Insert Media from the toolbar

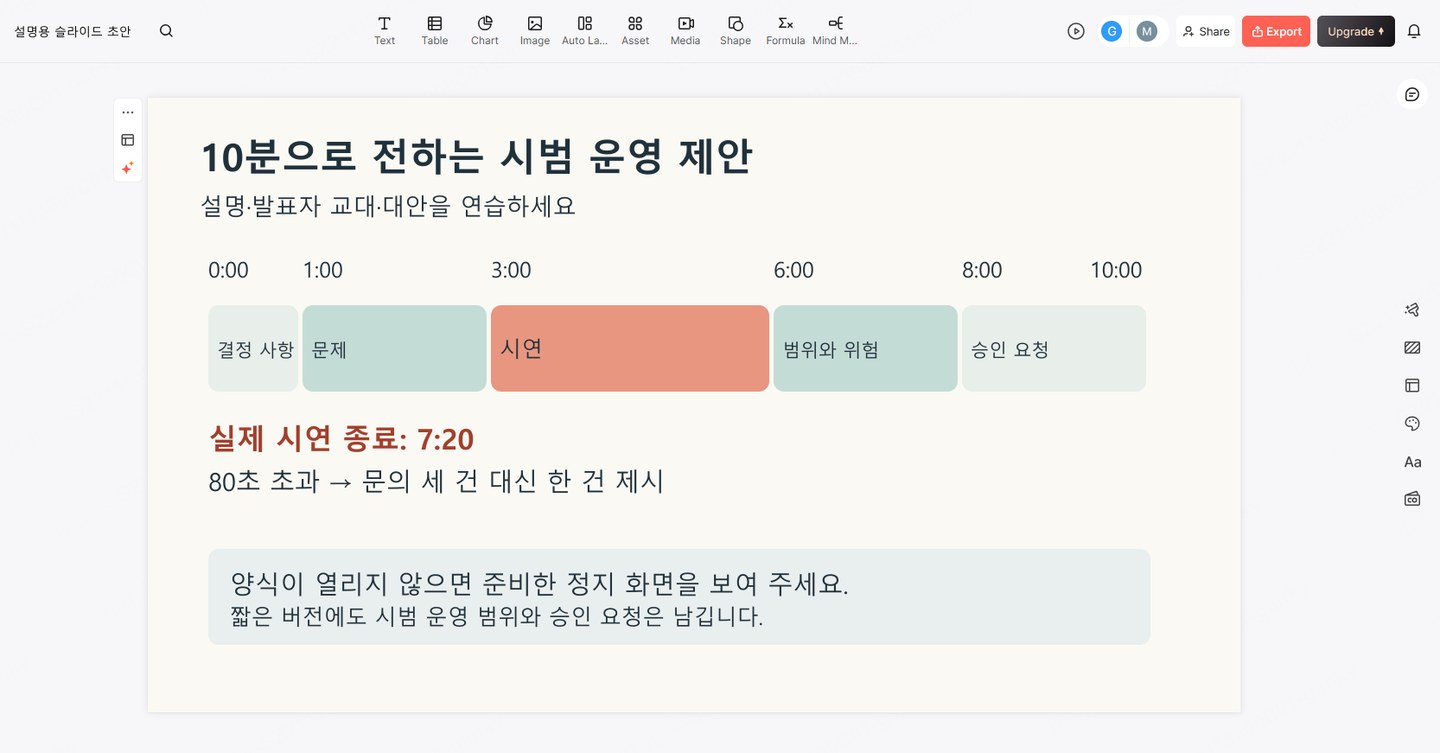pyautogui.click(x=685, y=30)
